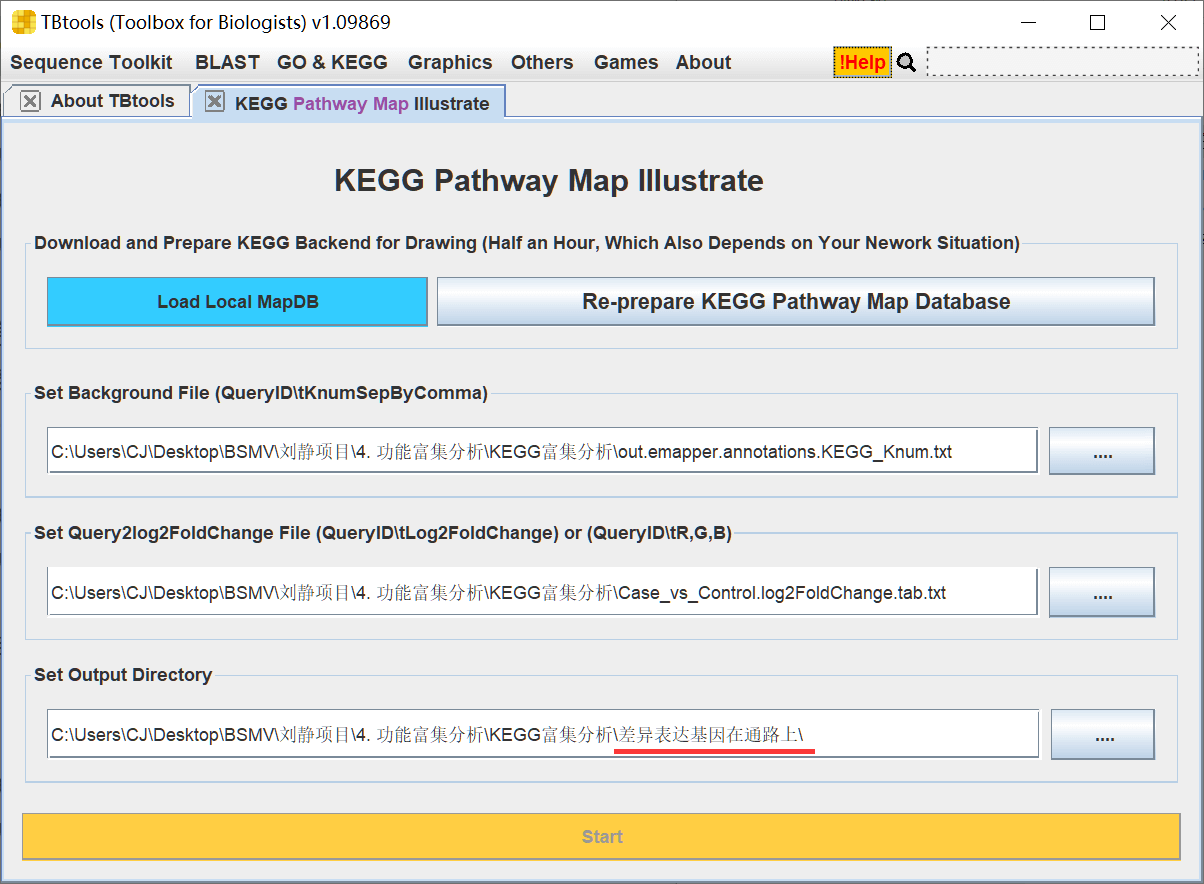Click the Query2log2FoldChange file path field
Viewport: 1204px width, 884px height.
542,592
